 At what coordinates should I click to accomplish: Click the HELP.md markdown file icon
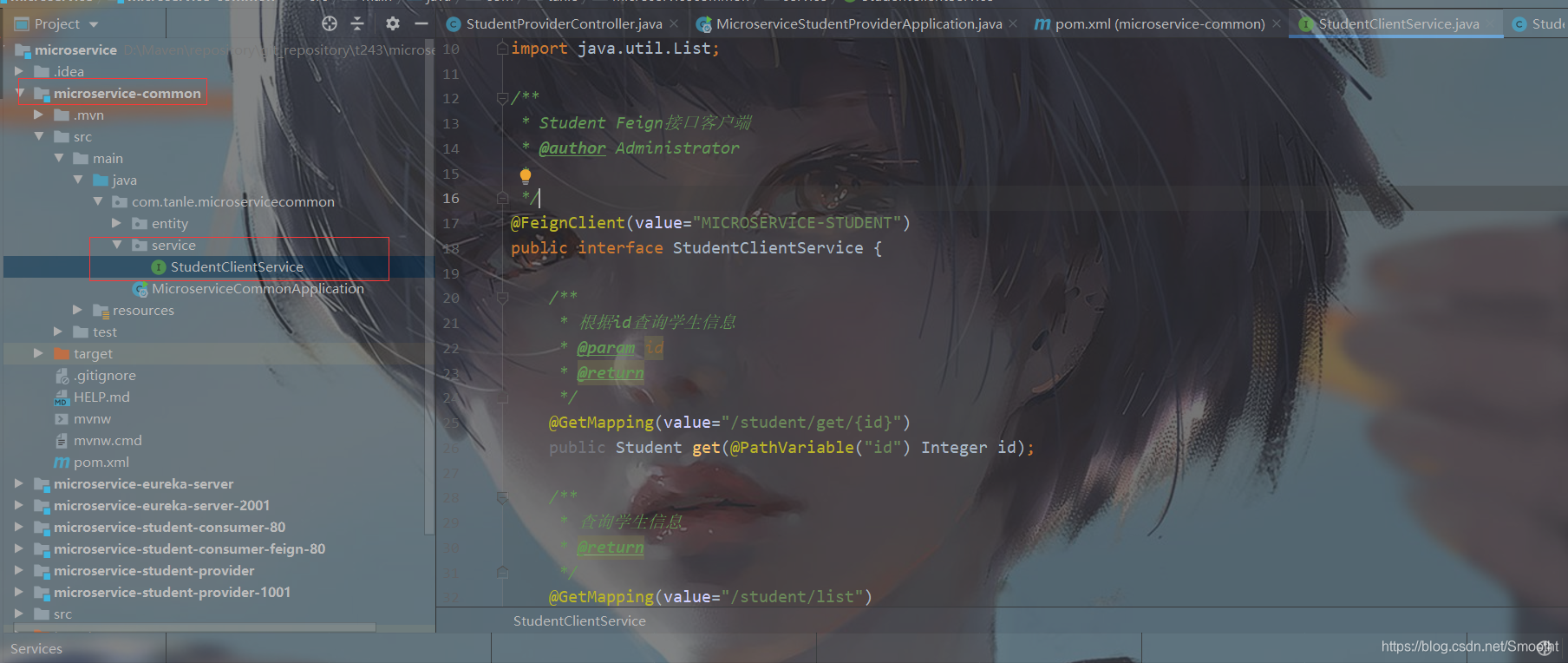click(62, 397)
